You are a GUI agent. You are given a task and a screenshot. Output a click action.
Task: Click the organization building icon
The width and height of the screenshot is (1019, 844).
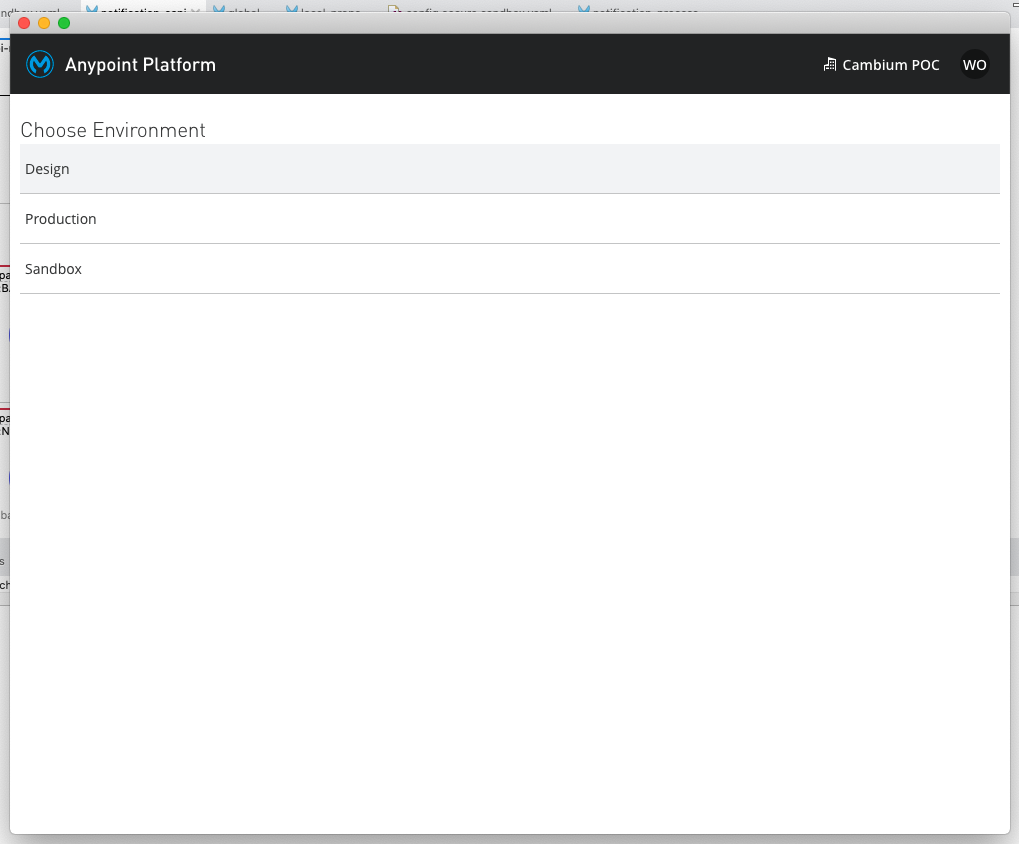829,65
